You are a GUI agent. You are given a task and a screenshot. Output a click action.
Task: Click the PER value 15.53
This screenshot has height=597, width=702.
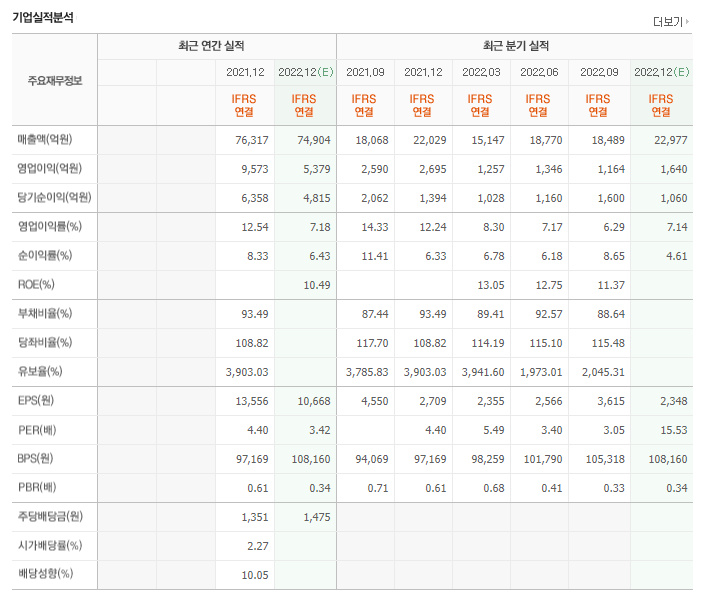[674, 430]
